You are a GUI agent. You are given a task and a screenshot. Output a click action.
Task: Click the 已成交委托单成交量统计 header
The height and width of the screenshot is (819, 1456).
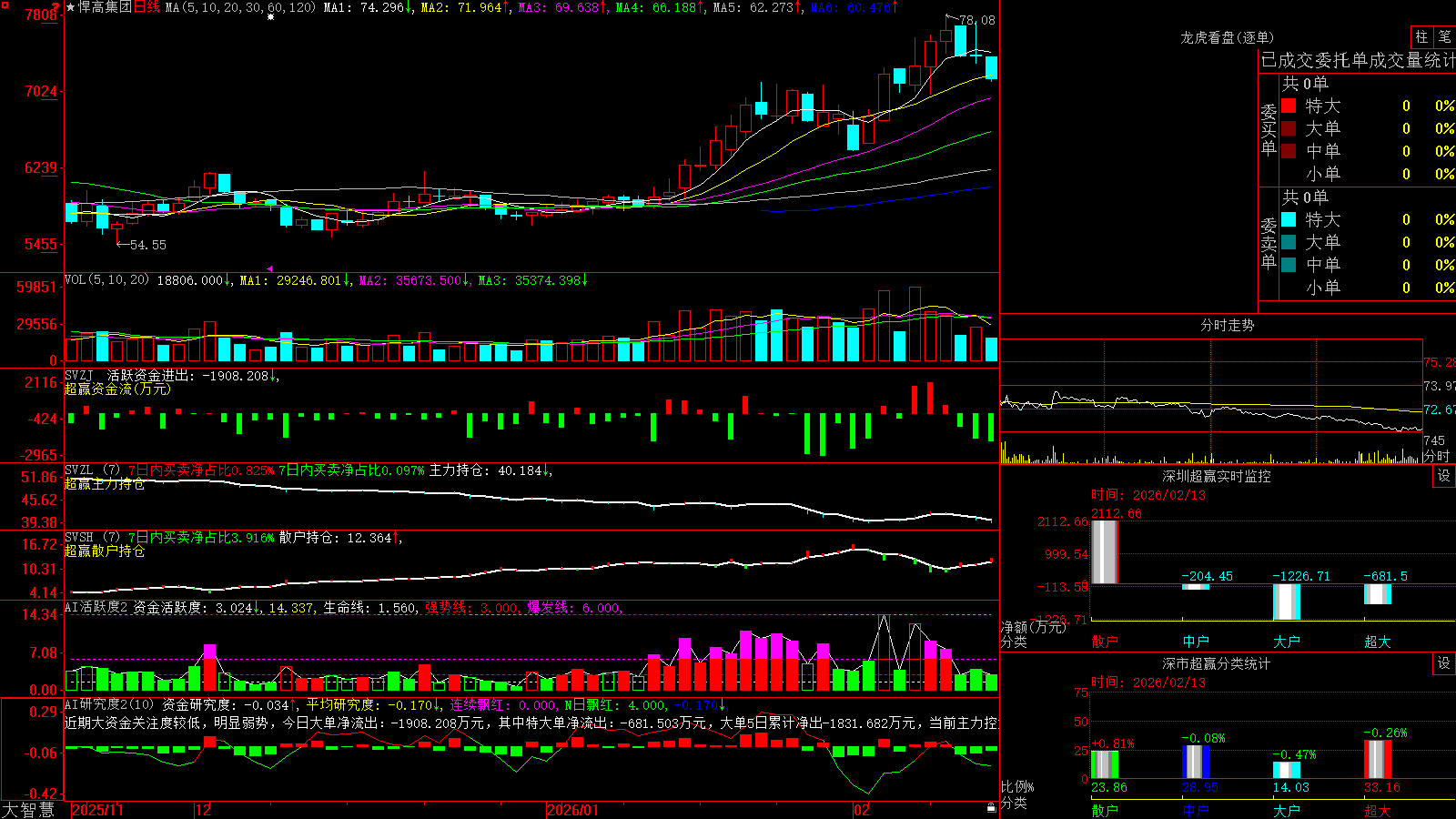1358,61
